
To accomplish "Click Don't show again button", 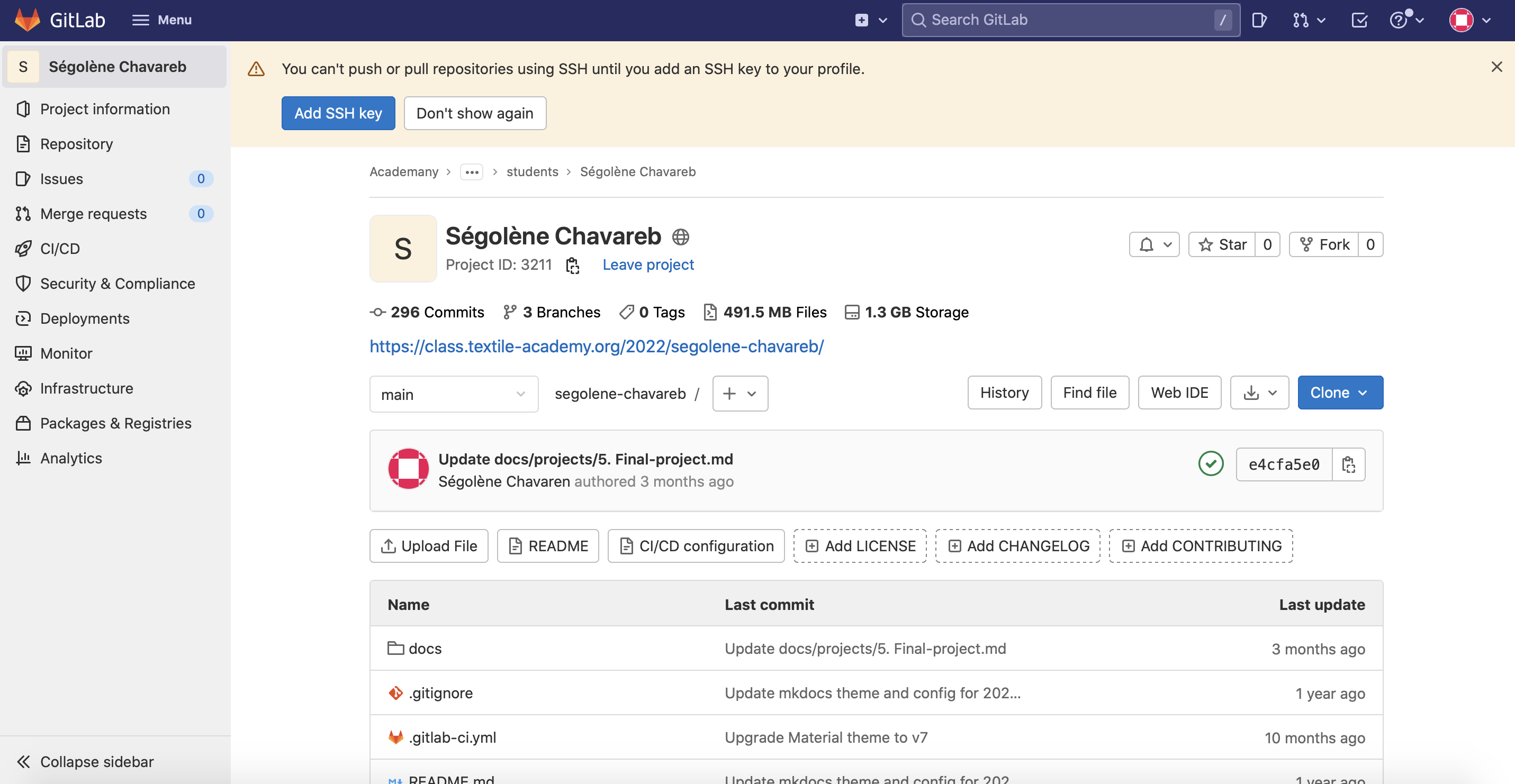I will tap(475, 113).
